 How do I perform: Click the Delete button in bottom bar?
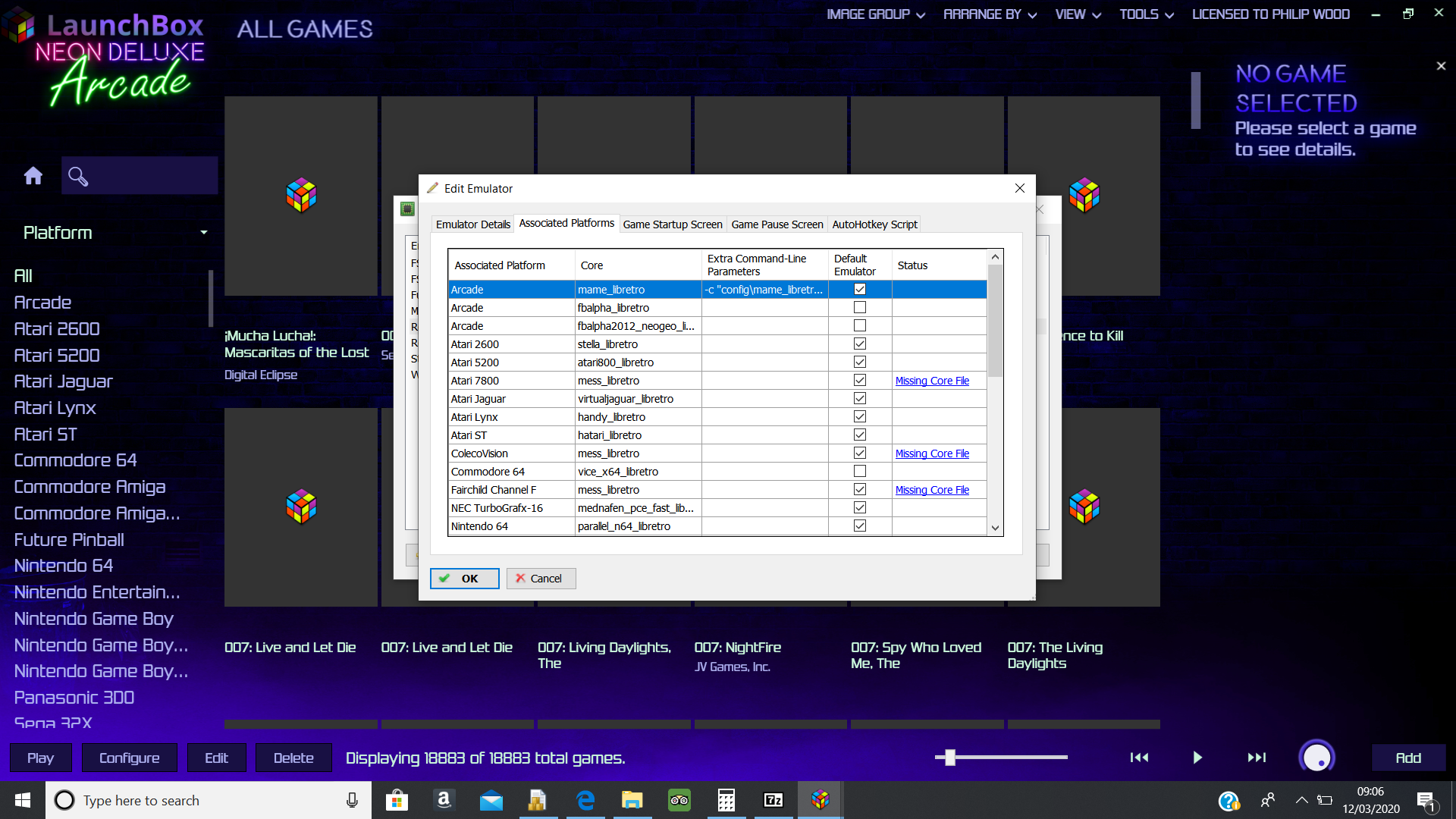(293, 758)
